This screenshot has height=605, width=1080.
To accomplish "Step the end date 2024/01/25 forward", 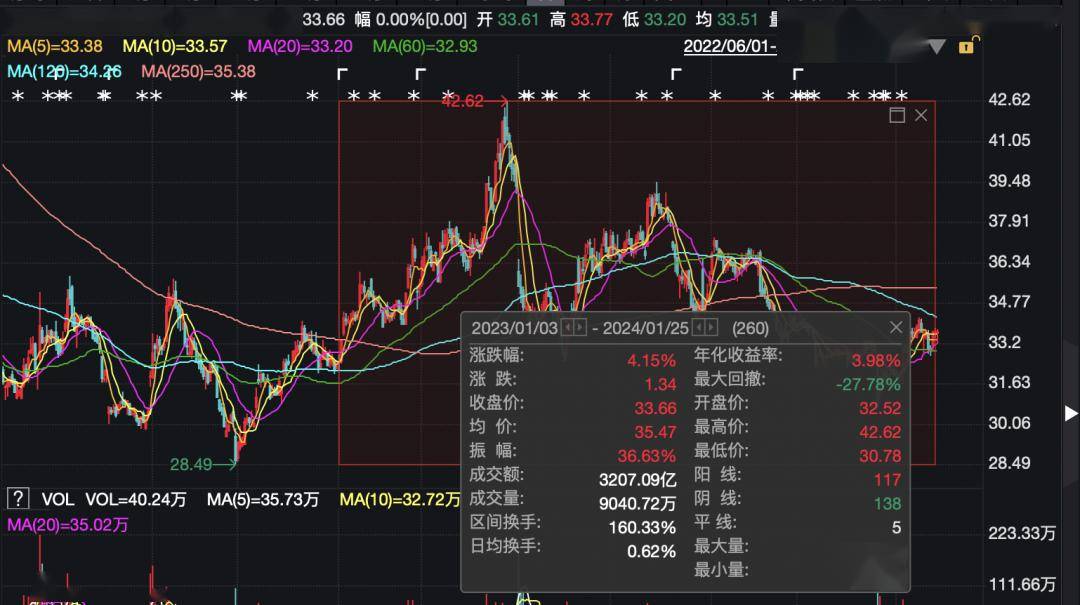I will 712,328.
